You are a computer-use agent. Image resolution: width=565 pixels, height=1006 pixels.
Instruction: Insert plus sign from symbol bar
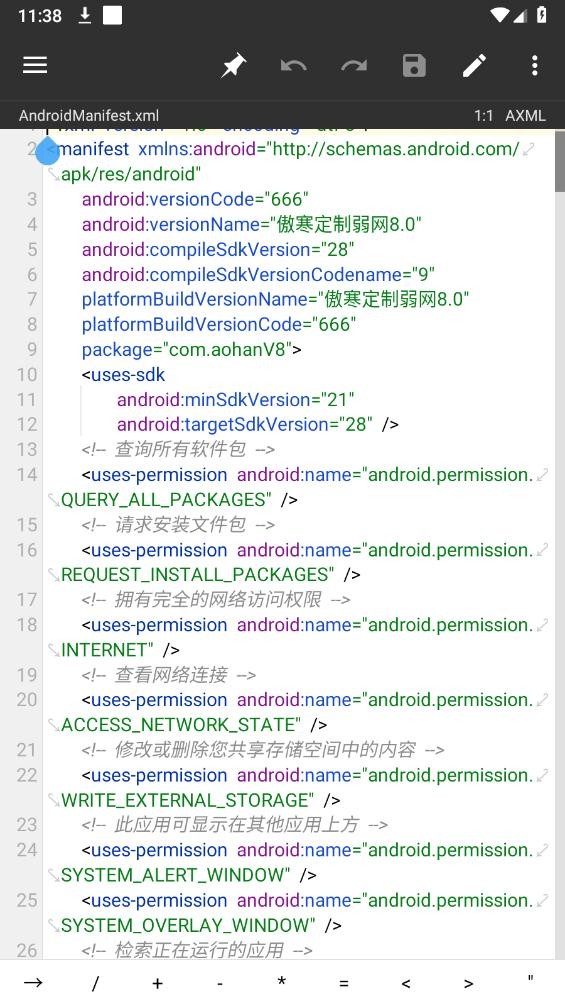coord(157,984)
